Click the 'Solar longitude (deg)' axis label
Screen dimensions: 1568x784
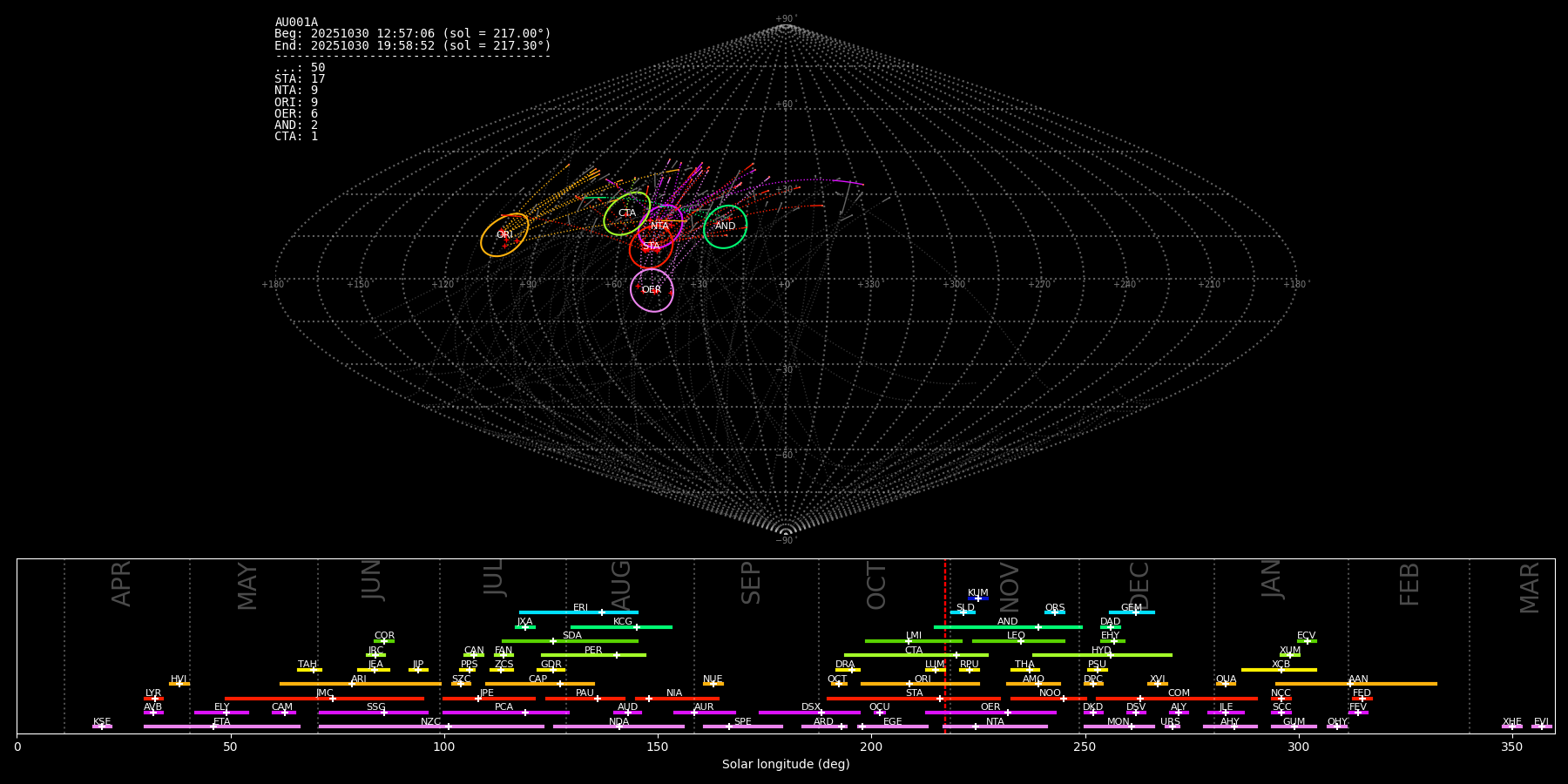click(x=786, y=765)
